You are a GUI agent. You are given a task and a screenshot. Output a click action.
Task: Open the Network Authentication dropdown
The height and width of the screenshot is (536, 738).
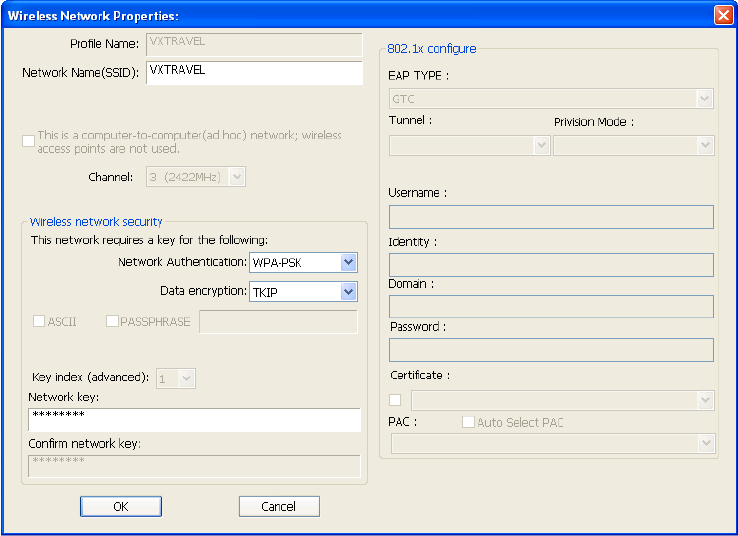click(x=348, y=262)
